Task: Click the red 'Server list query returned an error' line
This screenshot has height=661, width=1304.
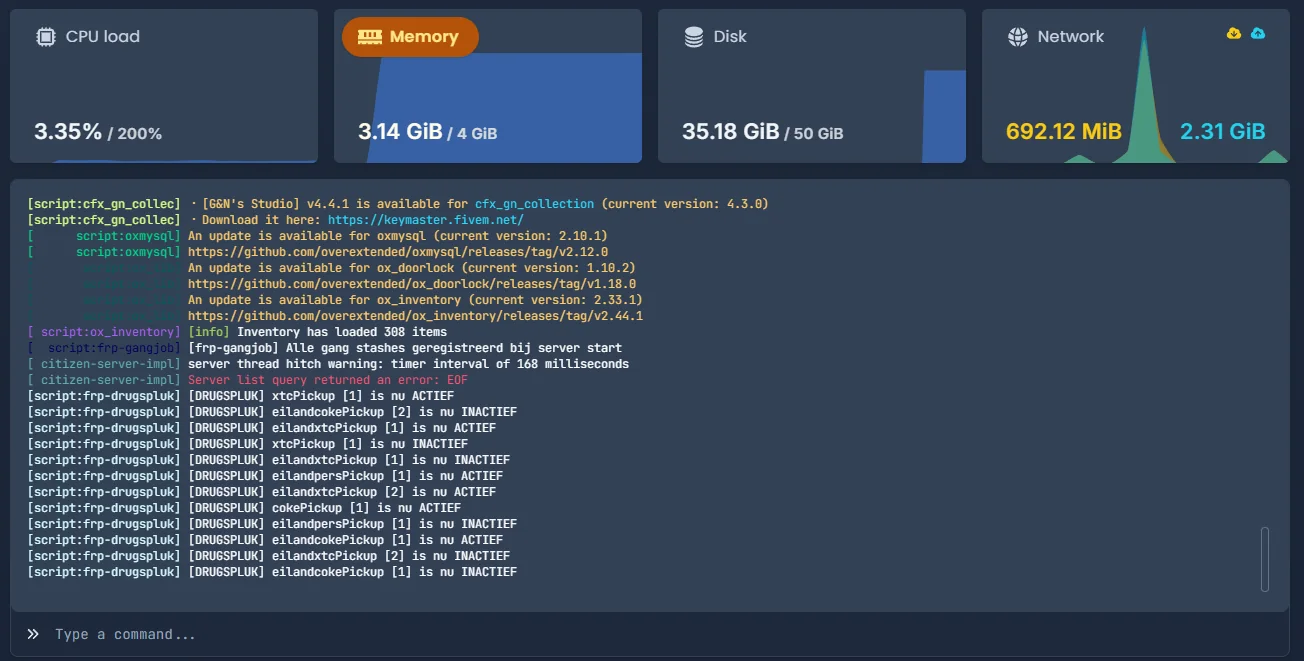Action: [x=328, y=380]
